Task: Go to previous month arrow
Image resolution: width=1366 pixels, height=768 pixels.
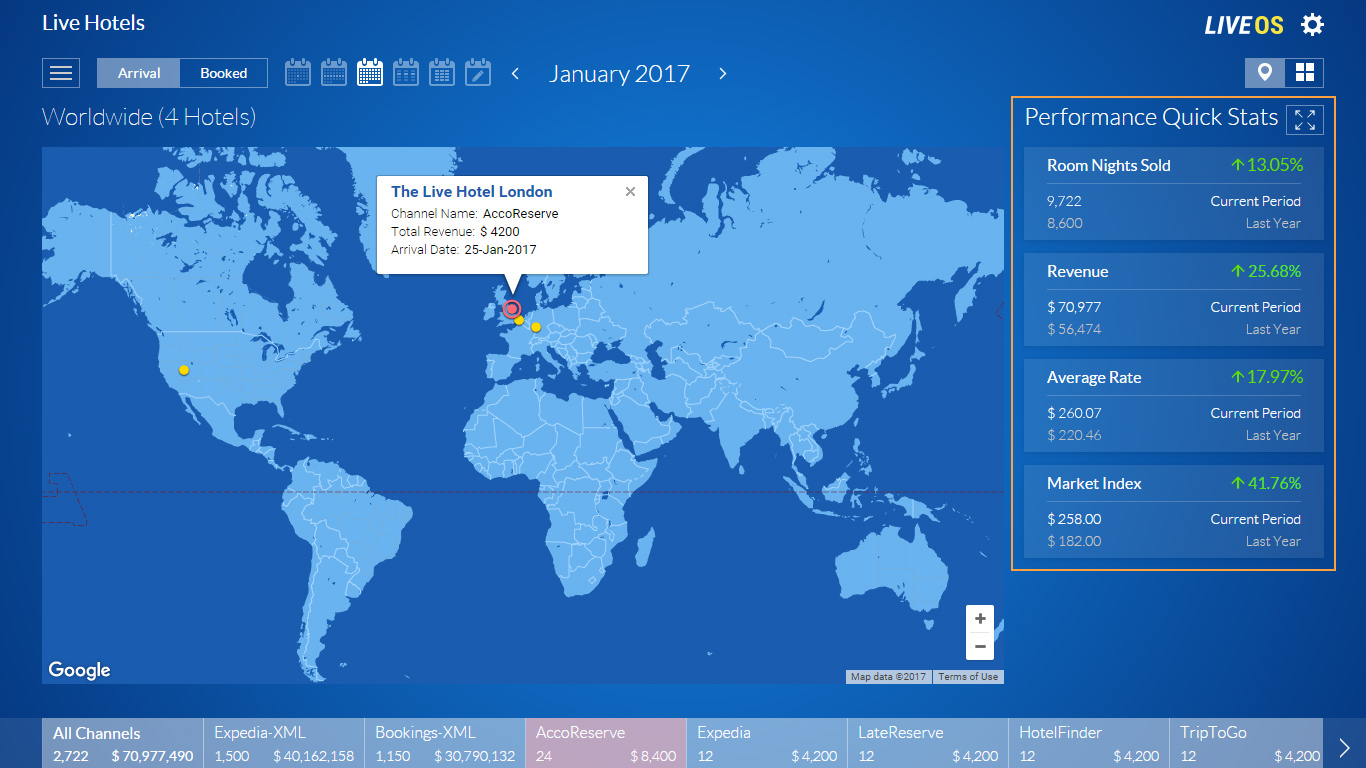Action: point(516,73)
